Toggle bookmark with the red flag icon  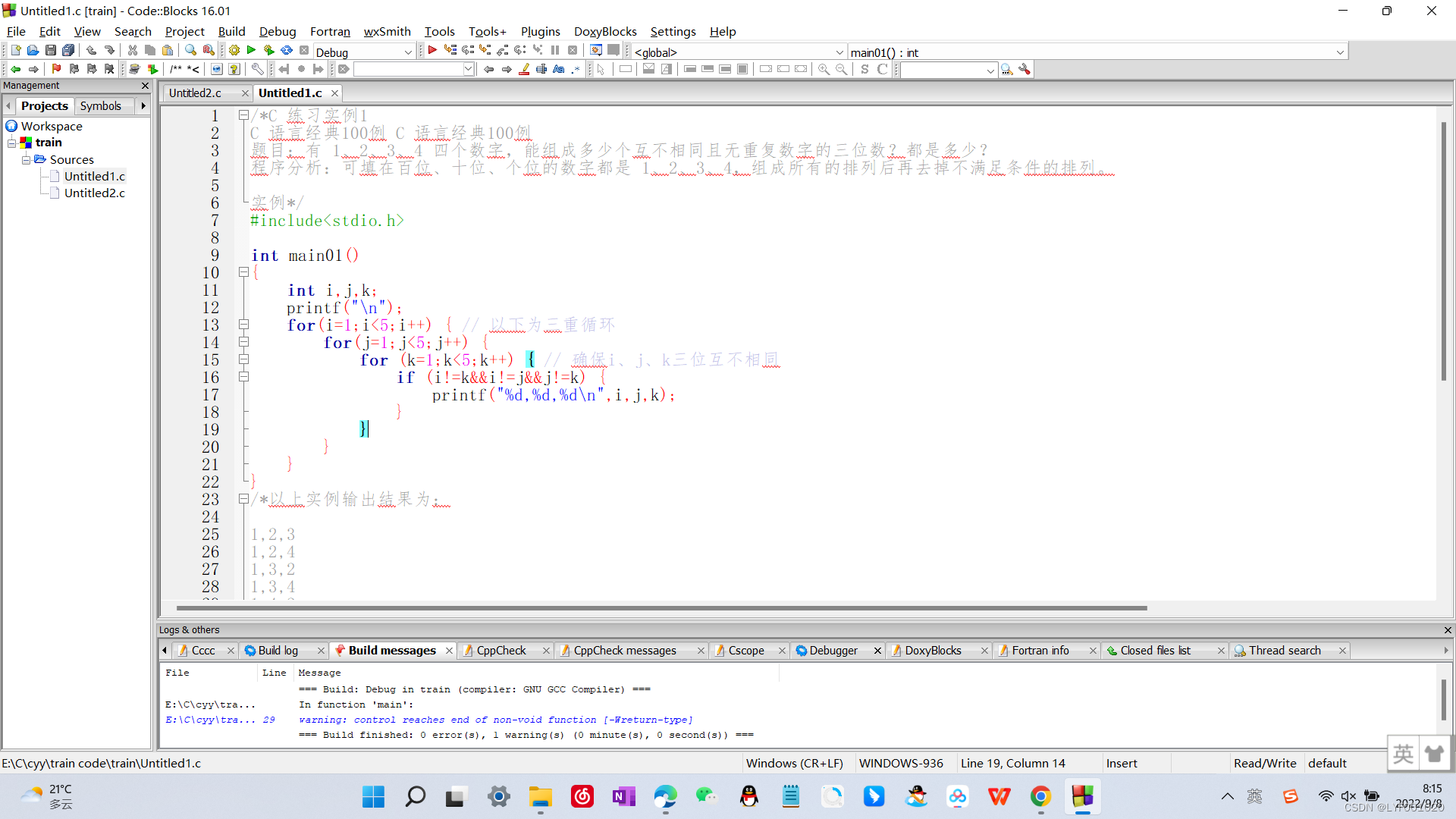click(56, 69)
